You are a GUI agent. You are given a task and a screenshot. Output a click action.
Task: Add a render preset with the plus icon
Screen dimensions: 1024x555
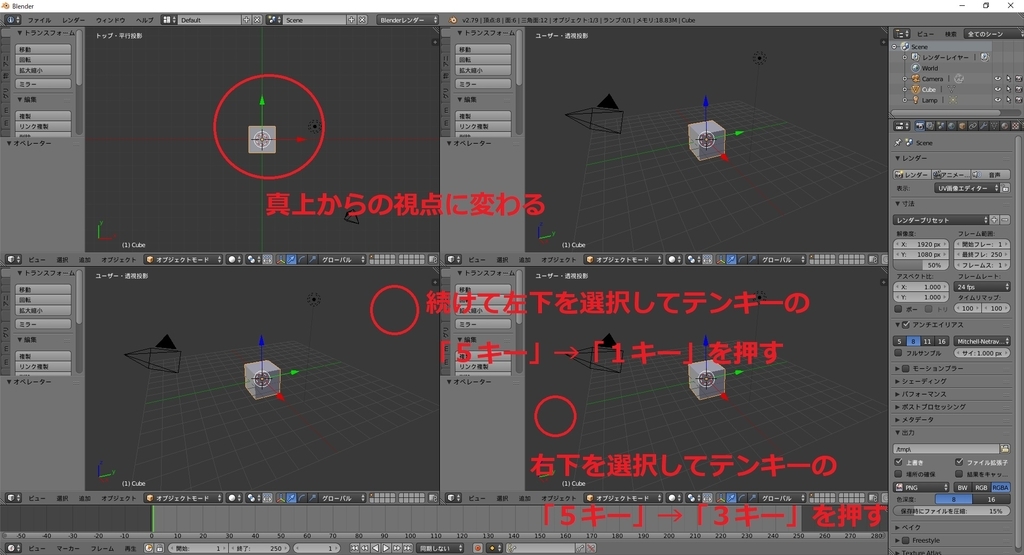pos(994,220)
